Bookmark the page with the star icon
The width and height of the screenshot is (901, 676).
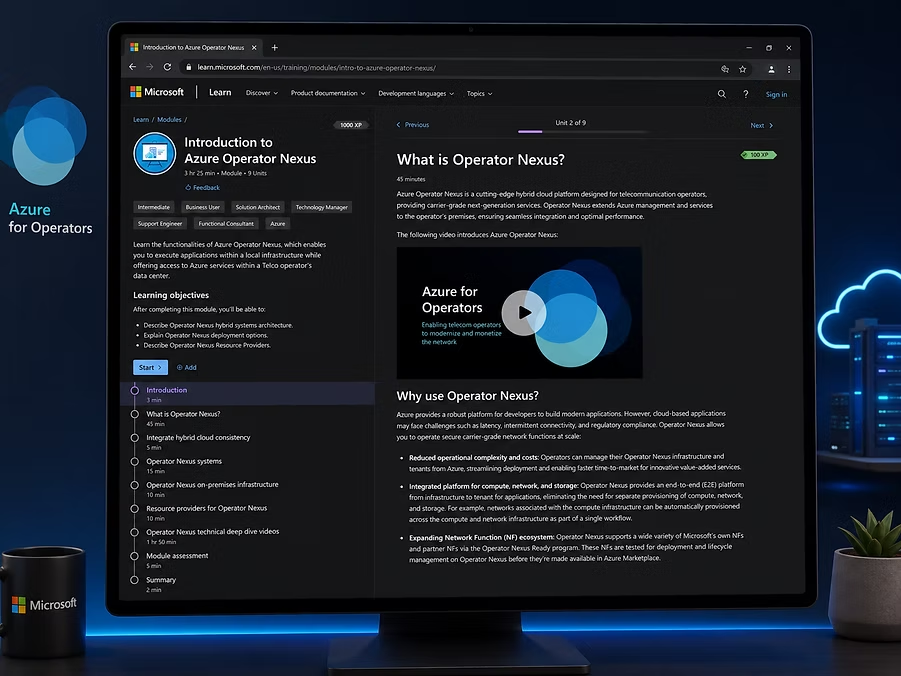pos(742,69)
